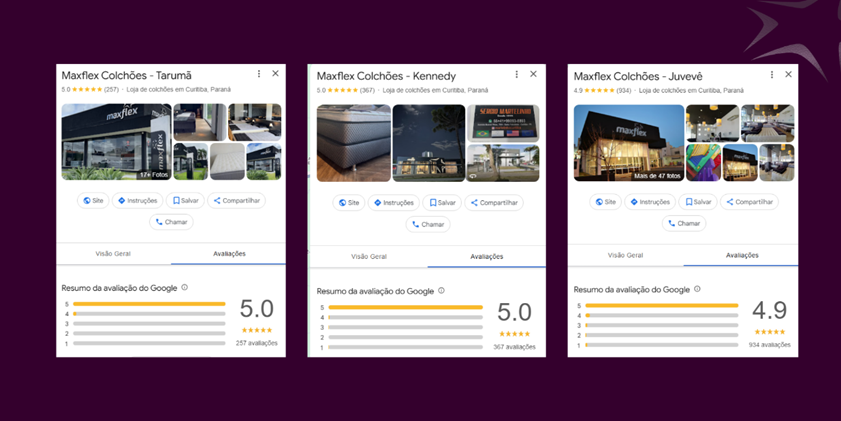Click the 934 avaliações text

[770, 345]
